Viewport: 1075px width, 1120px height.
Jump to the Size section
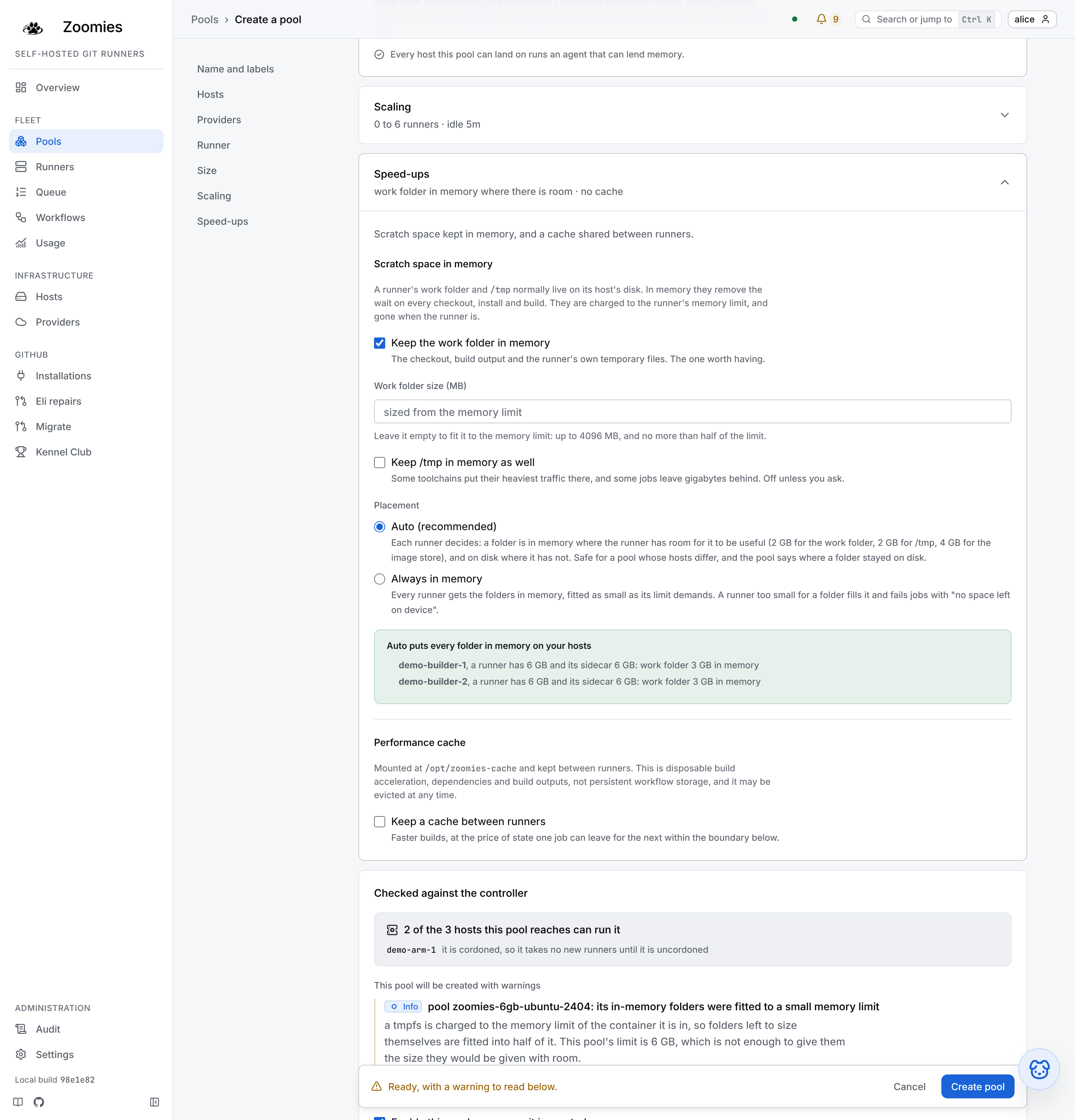(207, 170)
